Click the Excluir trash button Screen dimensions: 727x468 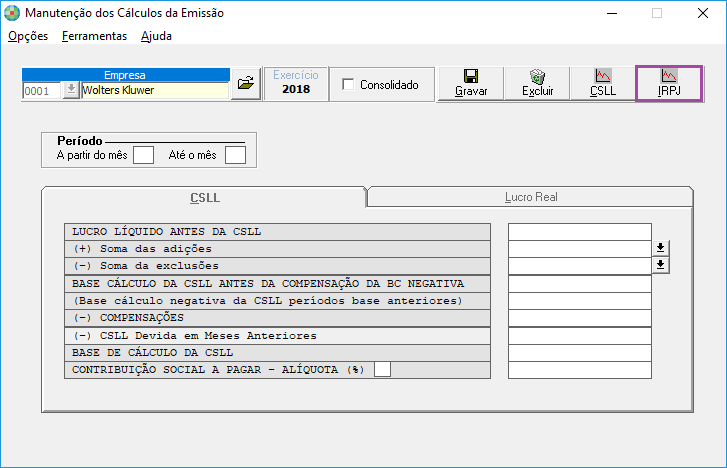pyautogui.click(x=537, y=83)
